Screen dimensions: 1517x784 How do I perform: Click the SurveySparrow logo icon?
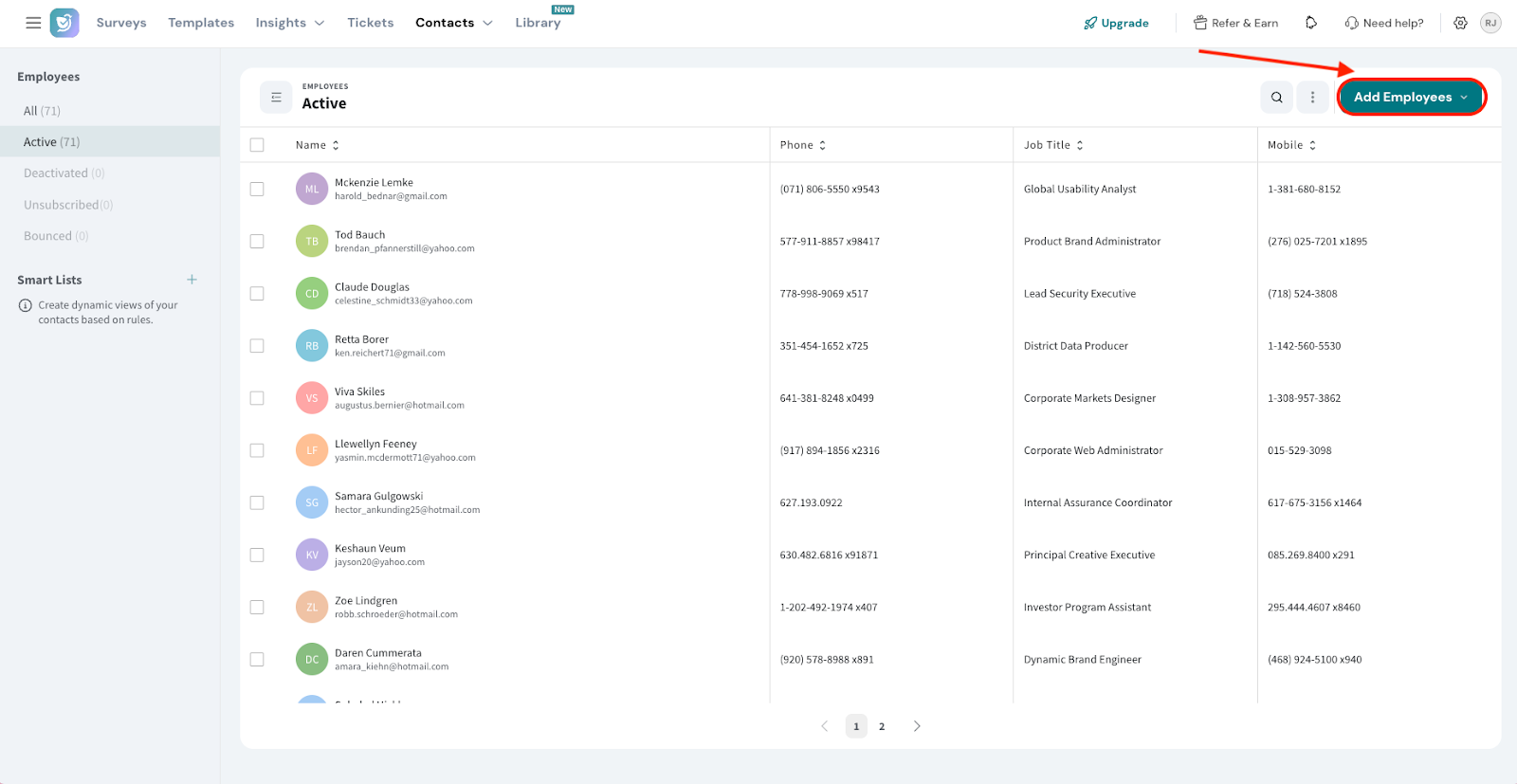coord(64,23)
